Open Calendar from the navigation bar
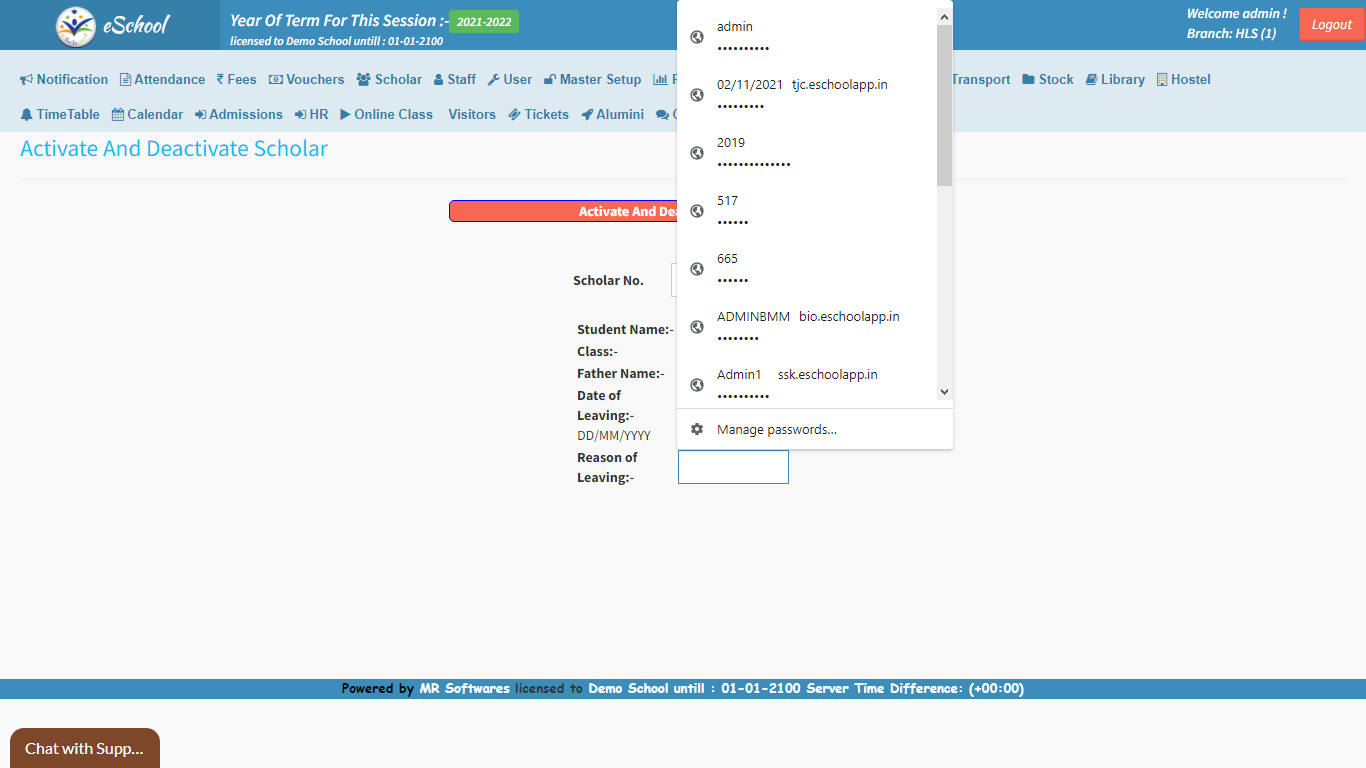This screenshot has width=1366, height=768. tap(147, 115)
